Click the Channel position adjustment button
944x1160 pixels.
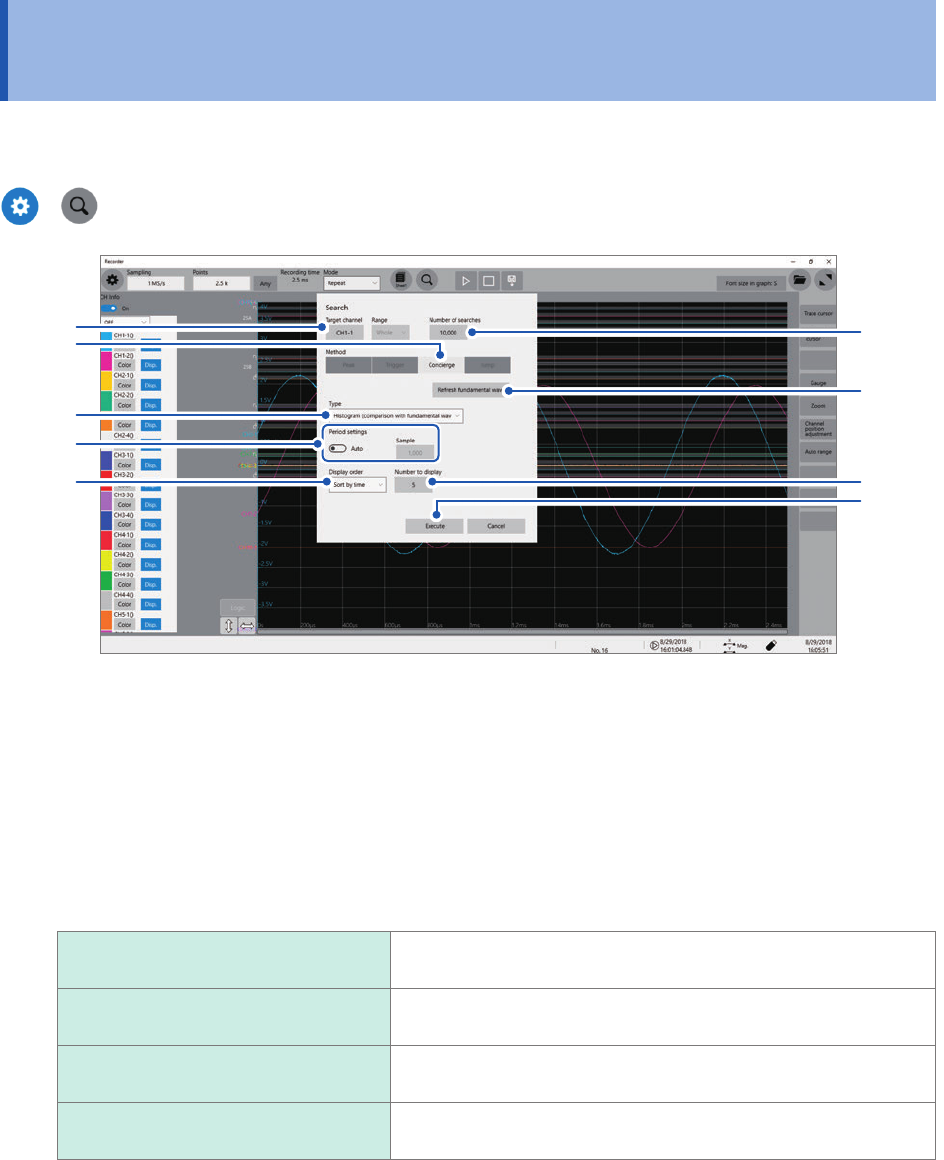pyautogui.click(x=818, y=429)
